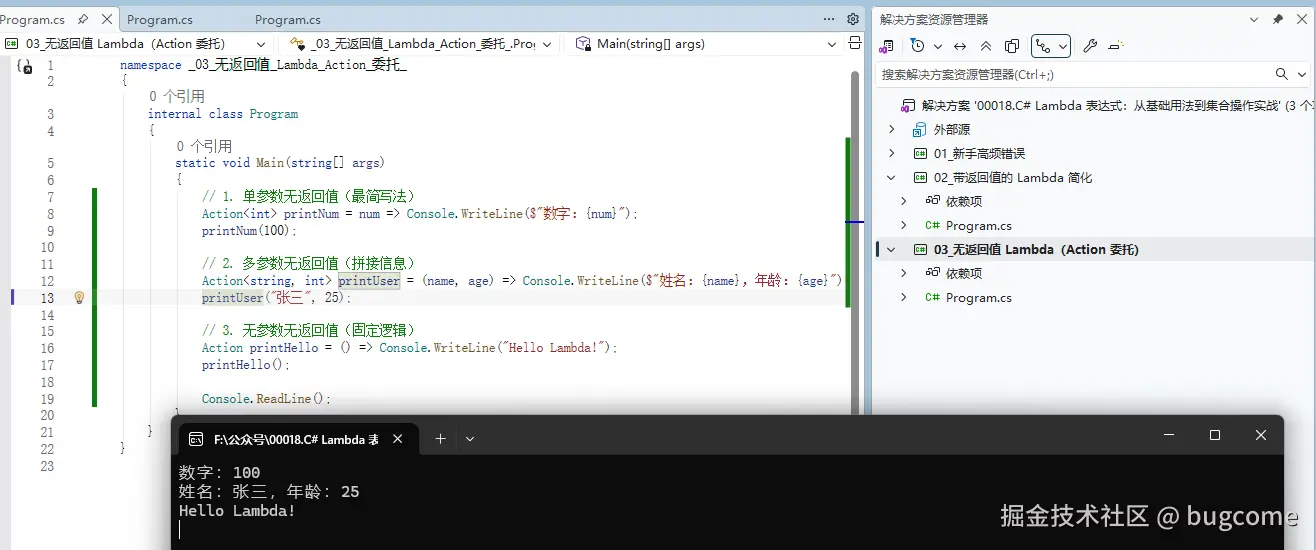1316x550 pixels.
Task: Click Console.ReadLine() on line 19
Action: coord(266,399)
